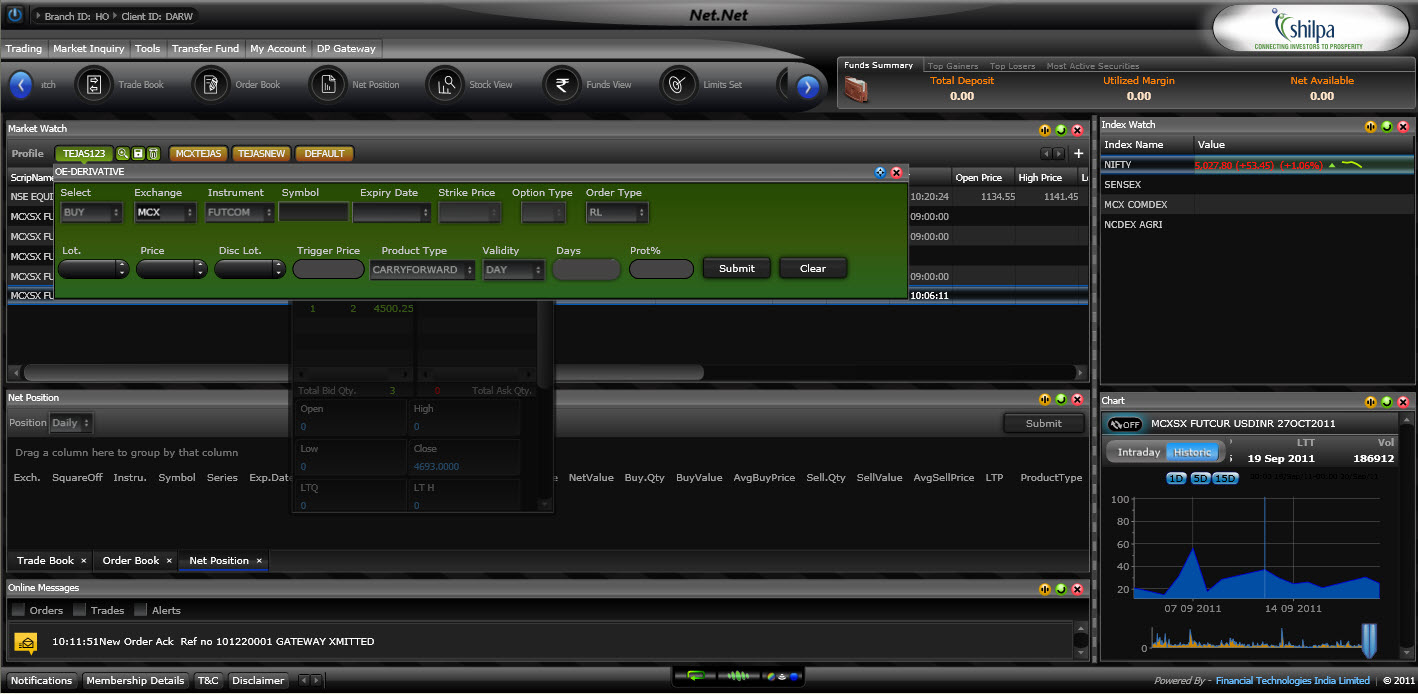Expand the Exchange dropdown showing MCX
Image resolution: width=1418 pixels, height=695 pixels.
[164, 213]
